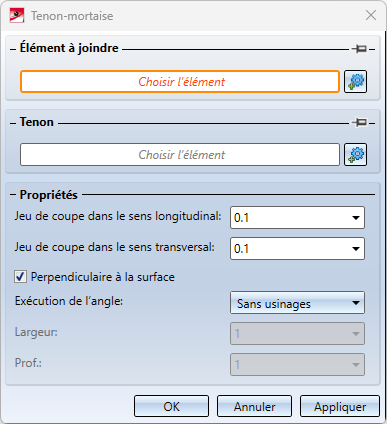Click the greyed-out Prof. dropdown

[297, 365]
